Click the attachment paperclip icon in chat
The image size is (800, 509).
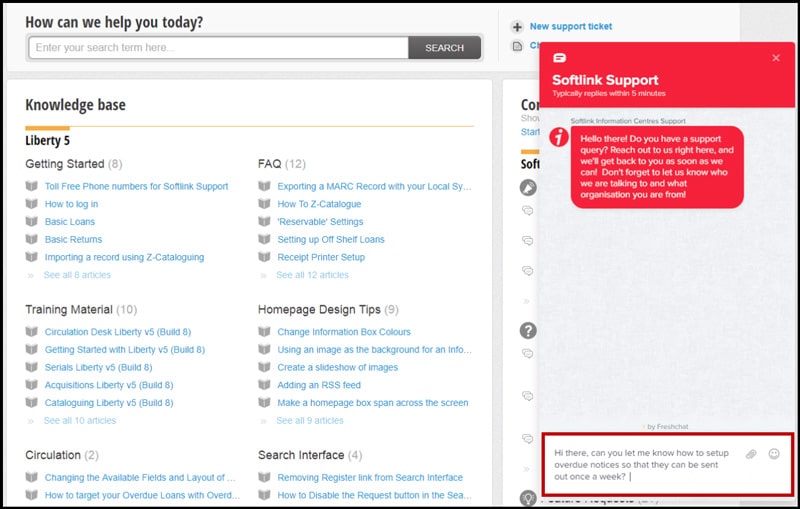(x=751, y=454)
